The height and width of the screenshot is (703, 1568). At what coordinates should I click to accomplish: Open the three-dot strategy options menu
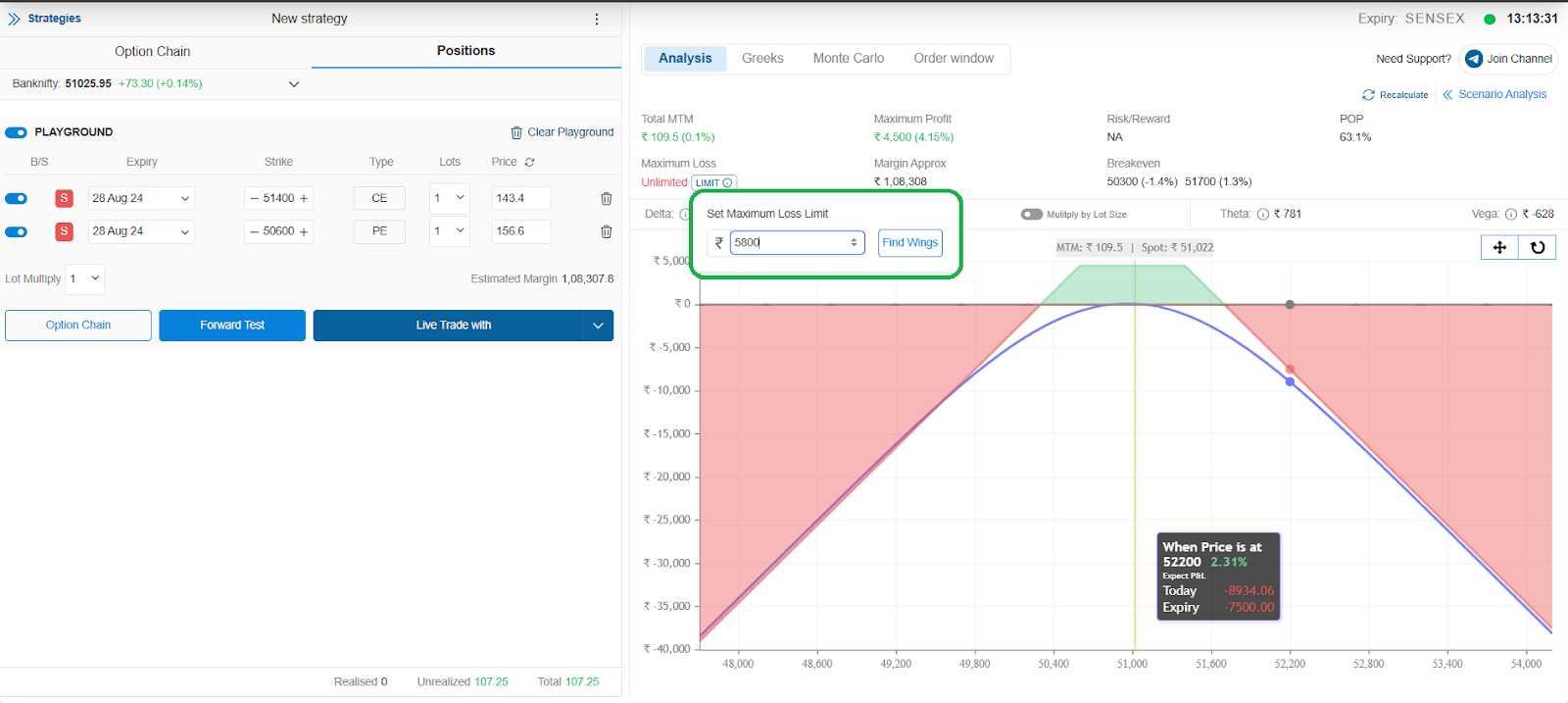(x=597, y=19)
